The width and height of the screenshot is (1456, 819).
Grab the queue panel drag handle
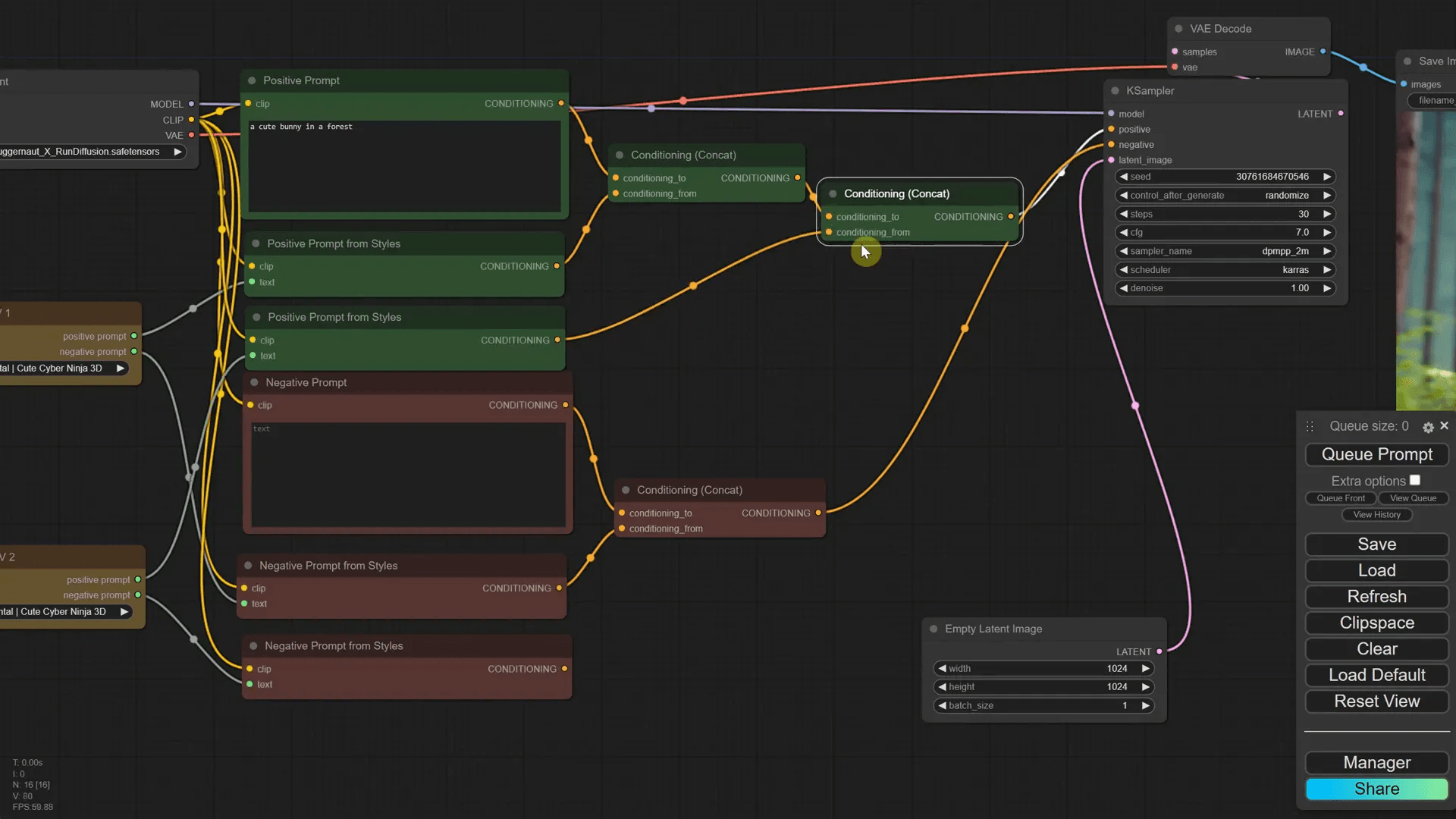coord(1310,427)
